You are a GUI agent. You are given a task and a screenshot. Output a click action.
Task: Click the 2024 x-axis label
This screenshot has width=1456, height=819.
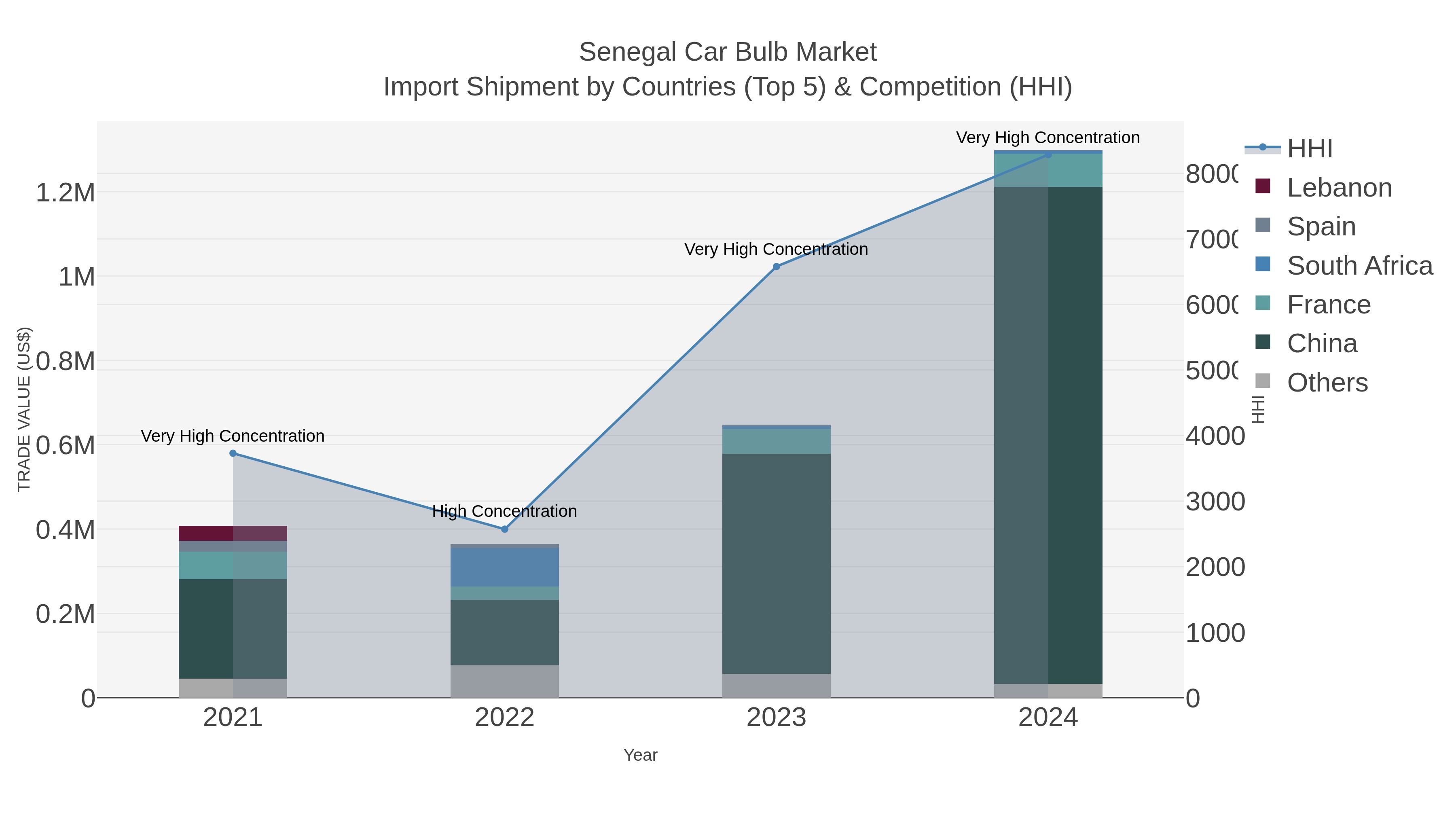[1048, 718]
